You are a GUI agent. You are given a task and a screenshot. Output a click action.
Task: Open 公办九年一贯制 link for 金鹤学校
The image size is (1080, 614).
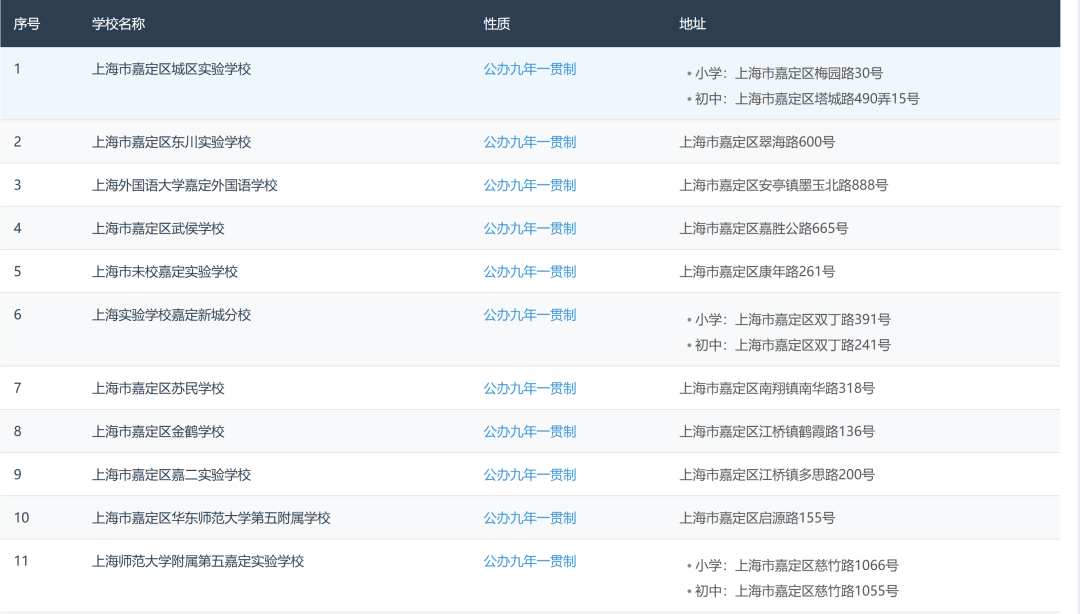(530, 432)
